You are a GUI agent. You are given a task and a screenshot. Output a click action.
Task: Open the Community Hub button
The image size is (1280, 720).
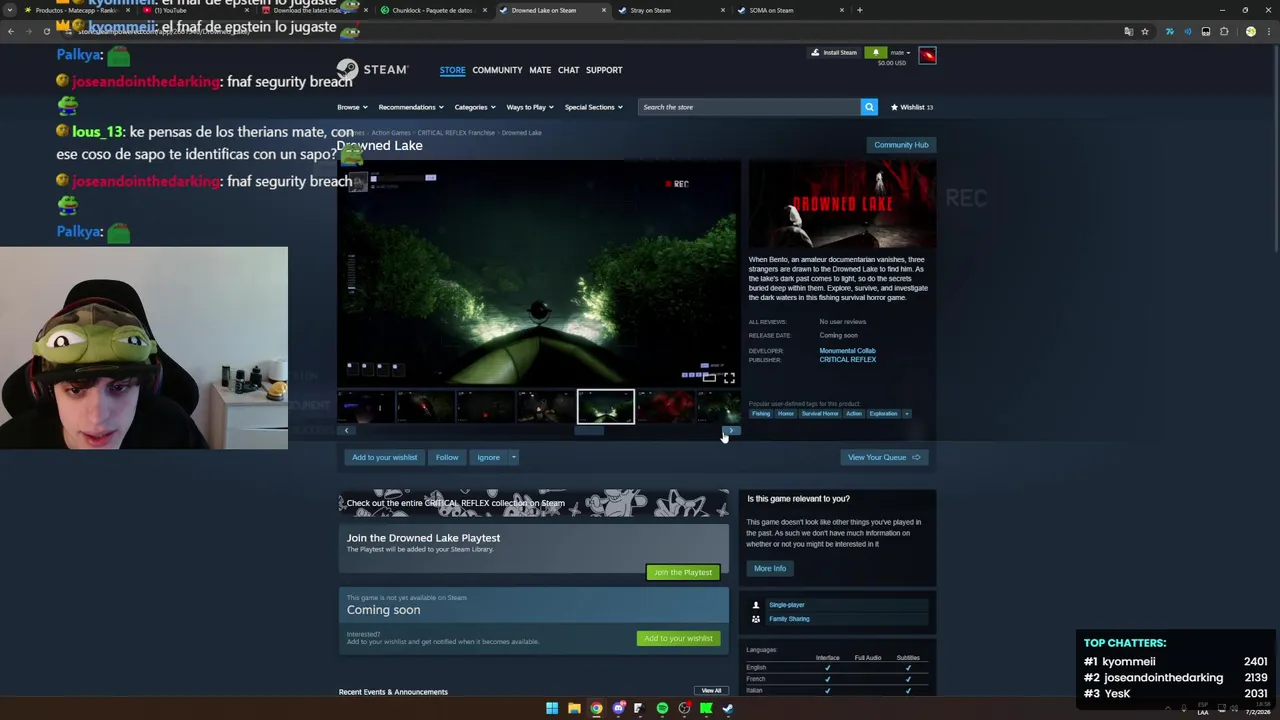point(901,145)
